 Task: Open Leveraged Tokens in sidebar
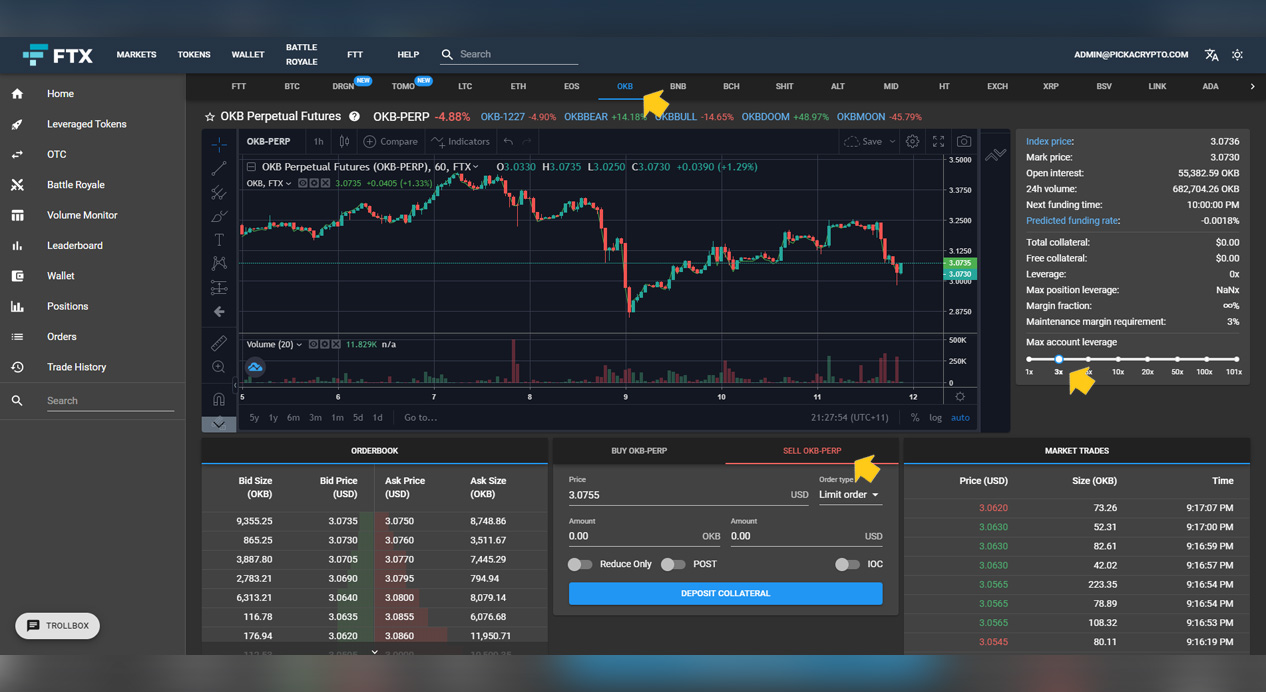click(87, 124)
